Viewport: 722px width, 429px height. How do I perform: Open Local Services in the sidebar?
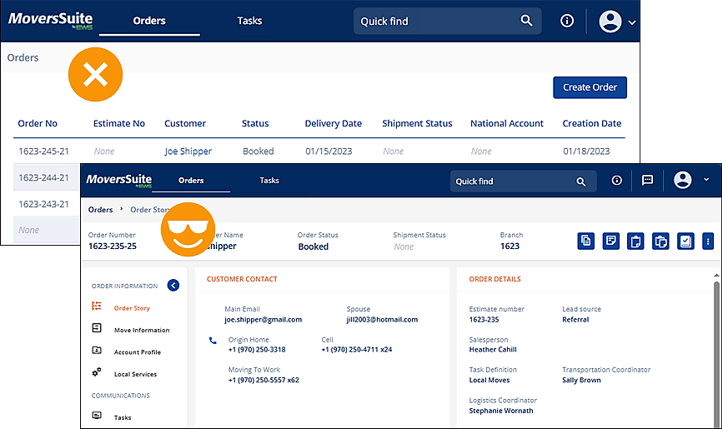click(135, 374)
